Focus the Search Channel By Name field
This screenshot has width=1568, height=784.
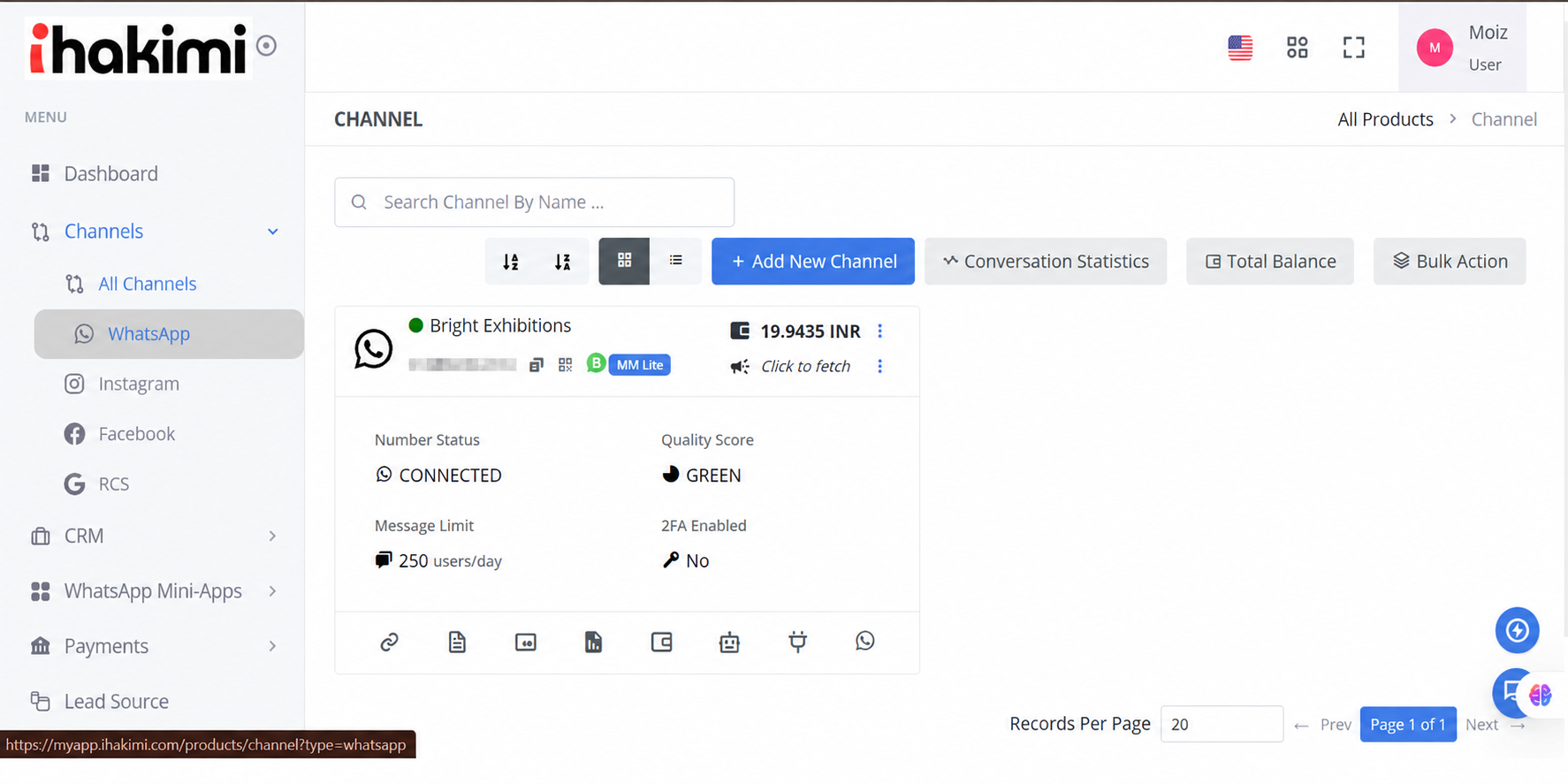point(534,202)
